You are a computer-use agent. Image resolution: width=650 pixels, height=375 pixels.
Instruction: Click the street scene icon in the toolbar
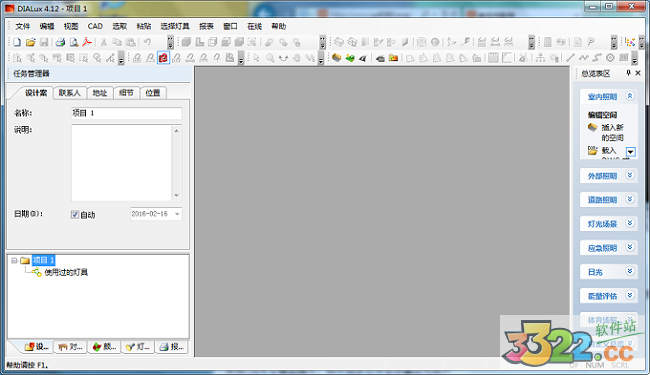coord(363,58)
